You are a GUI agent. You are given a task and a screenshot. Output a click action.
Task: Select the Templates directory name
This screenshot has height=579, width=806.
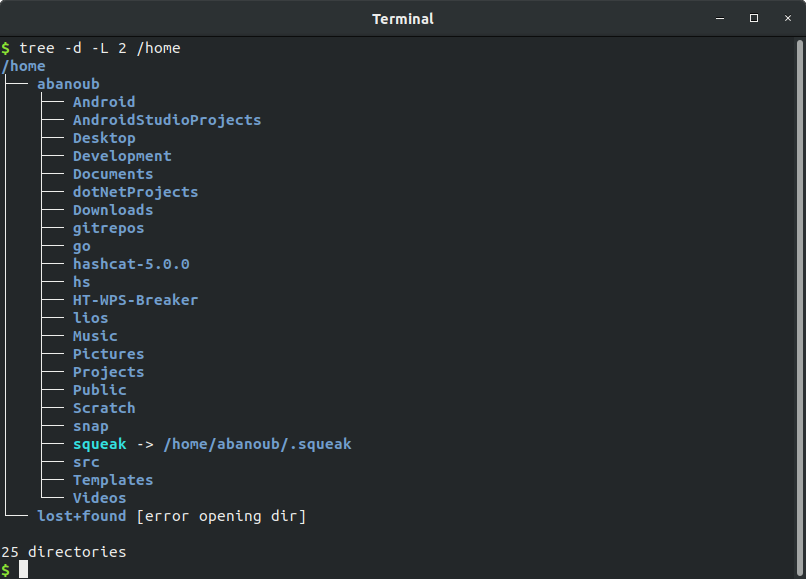[112, 480]
